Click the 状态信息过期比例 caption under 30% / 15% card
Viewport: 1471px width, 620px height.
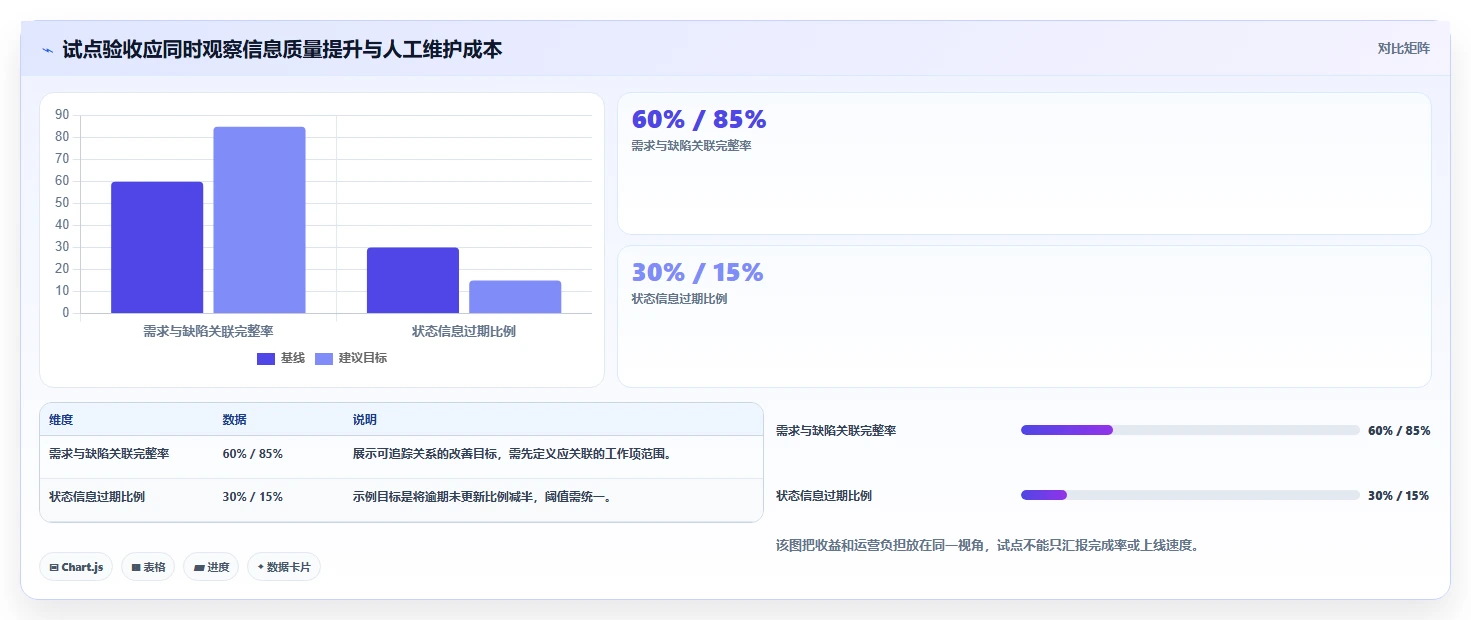point(680,299)
